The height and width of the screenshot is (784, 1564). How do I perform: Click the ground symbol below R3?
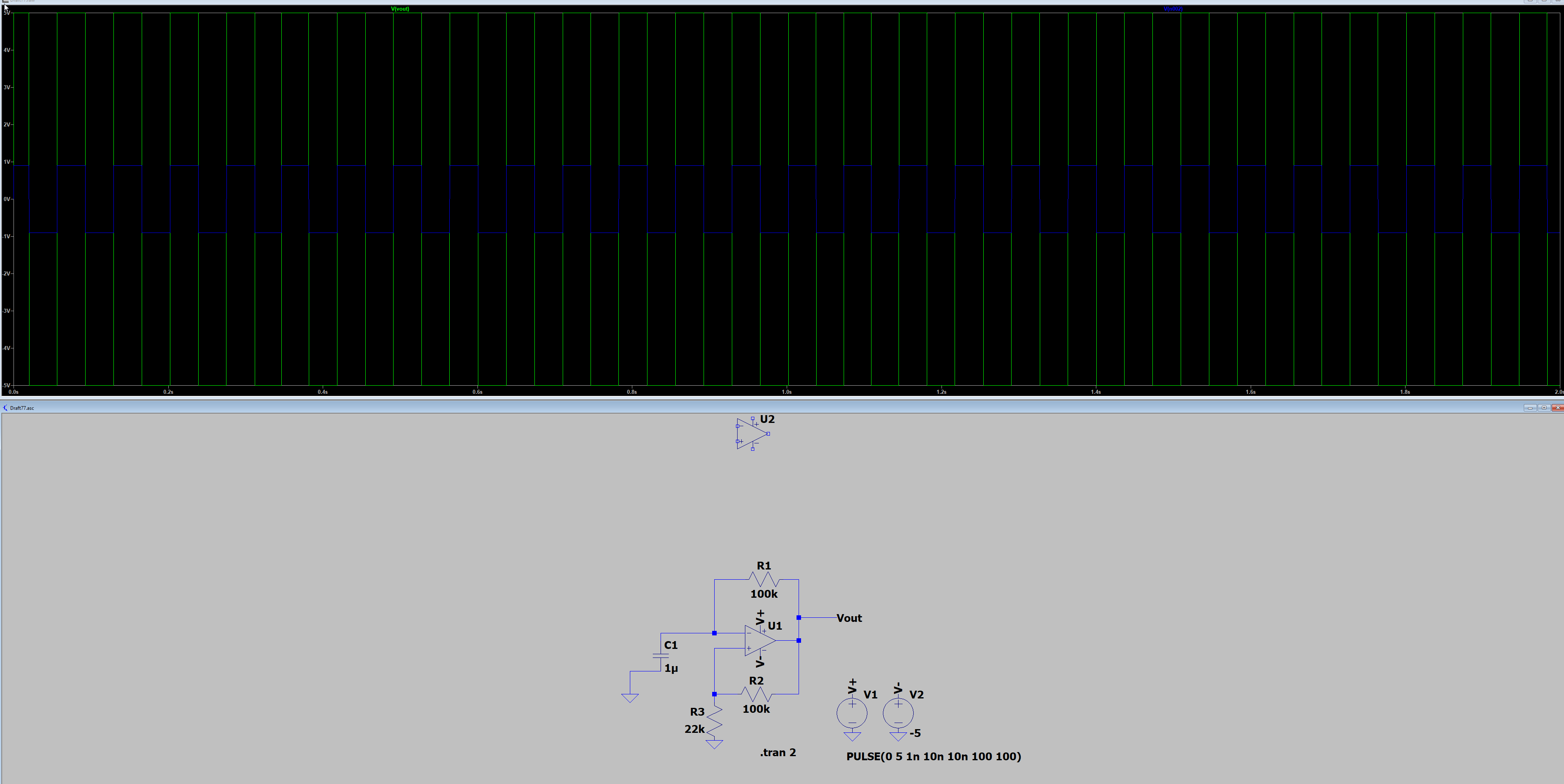pyautogui.click(x=715, y=744)
